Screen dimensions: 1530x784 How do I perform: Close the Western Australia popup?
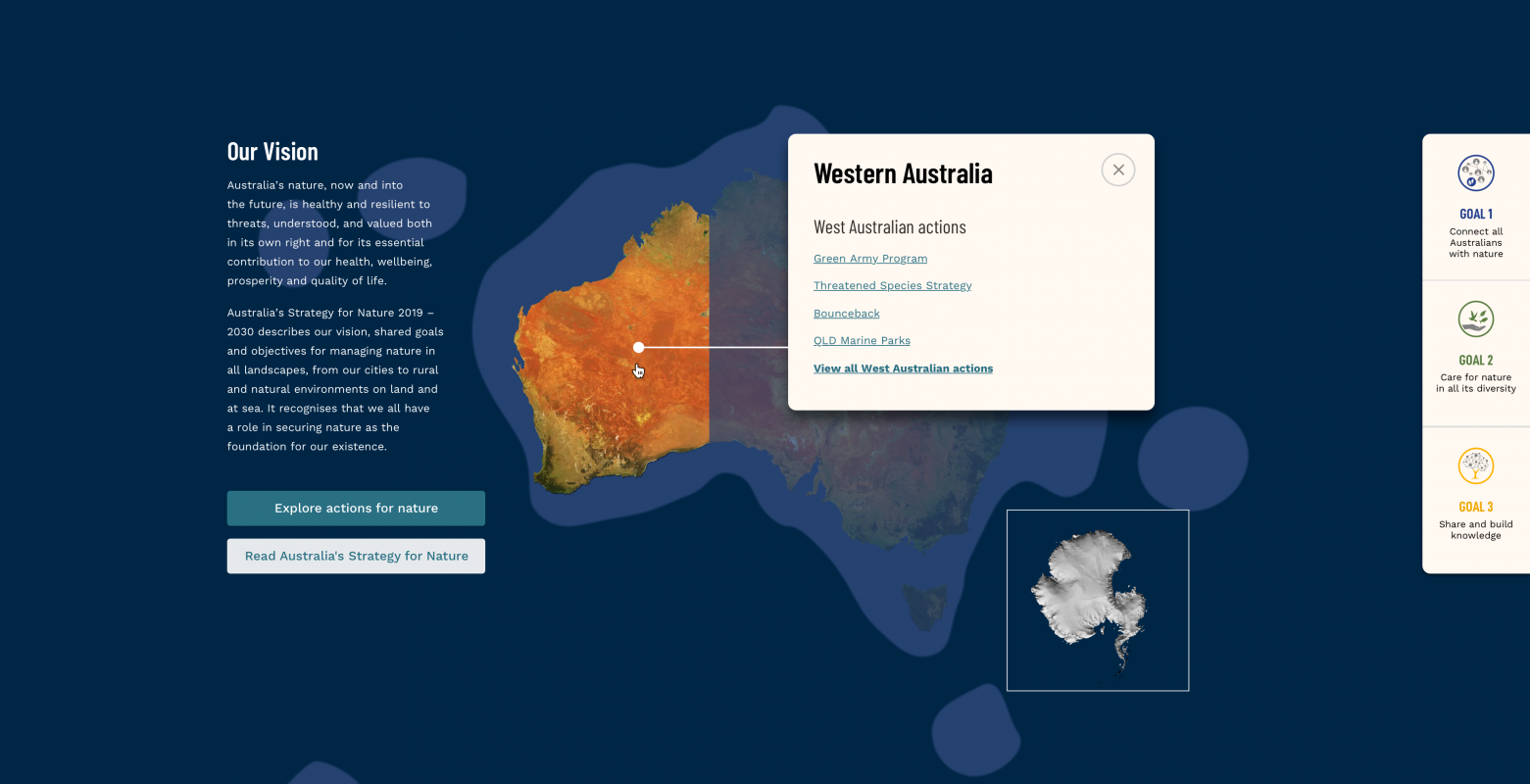click(x=1118, y=170)
